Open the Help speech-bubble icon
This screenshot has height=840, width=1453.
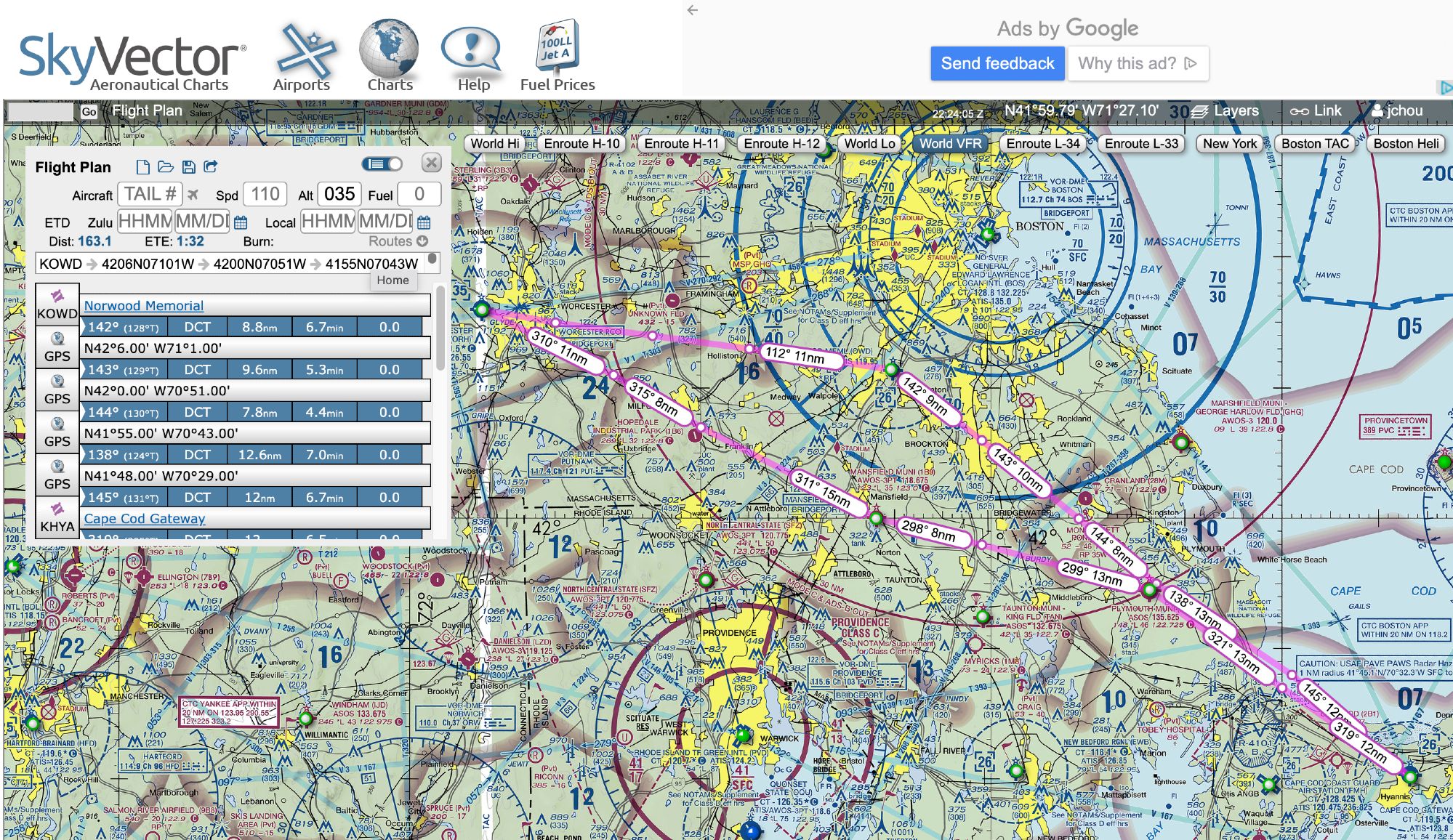[x=473, y=56]
